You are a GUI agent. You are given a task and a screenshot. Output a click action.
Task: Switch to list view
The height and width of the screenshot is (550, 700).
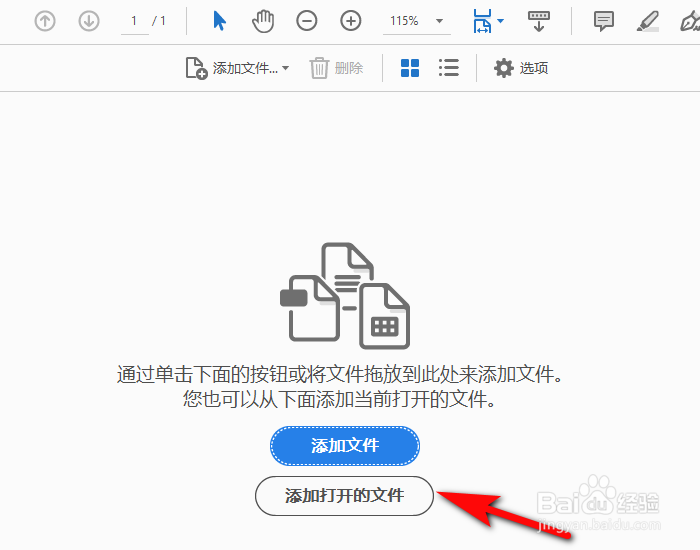(x=449, y=68)
